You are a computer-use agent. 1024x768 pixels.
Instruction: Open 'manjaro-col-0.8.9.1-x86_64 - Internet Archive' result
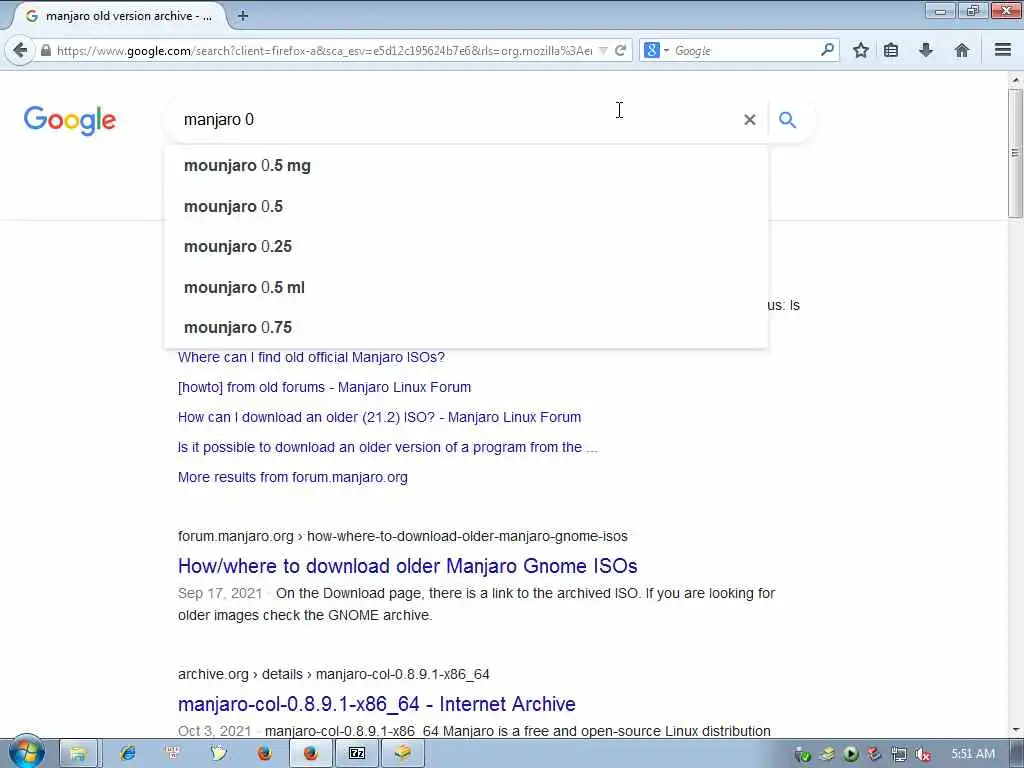377,704
